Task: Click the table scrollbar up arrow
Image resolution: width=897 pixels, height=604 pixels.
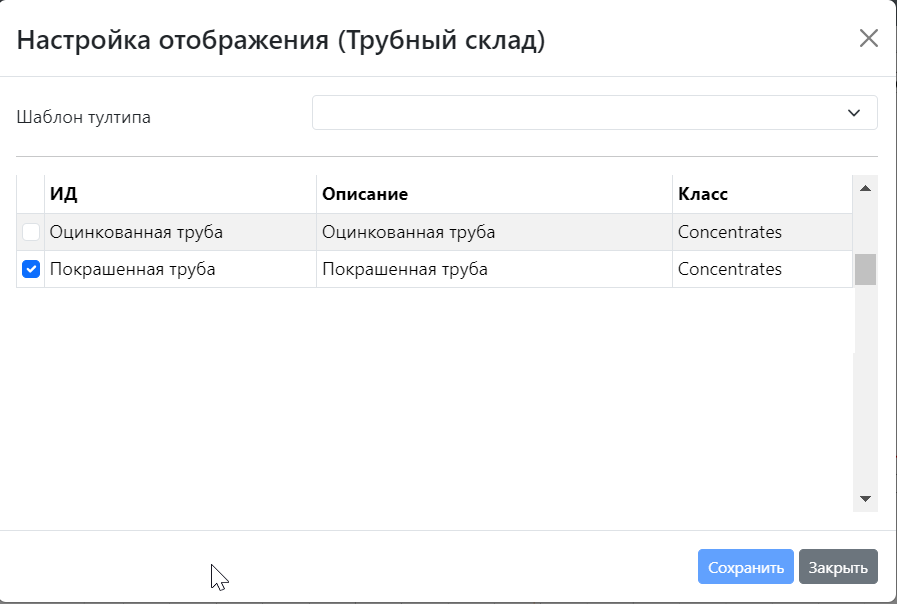Action: click(865, 188)
